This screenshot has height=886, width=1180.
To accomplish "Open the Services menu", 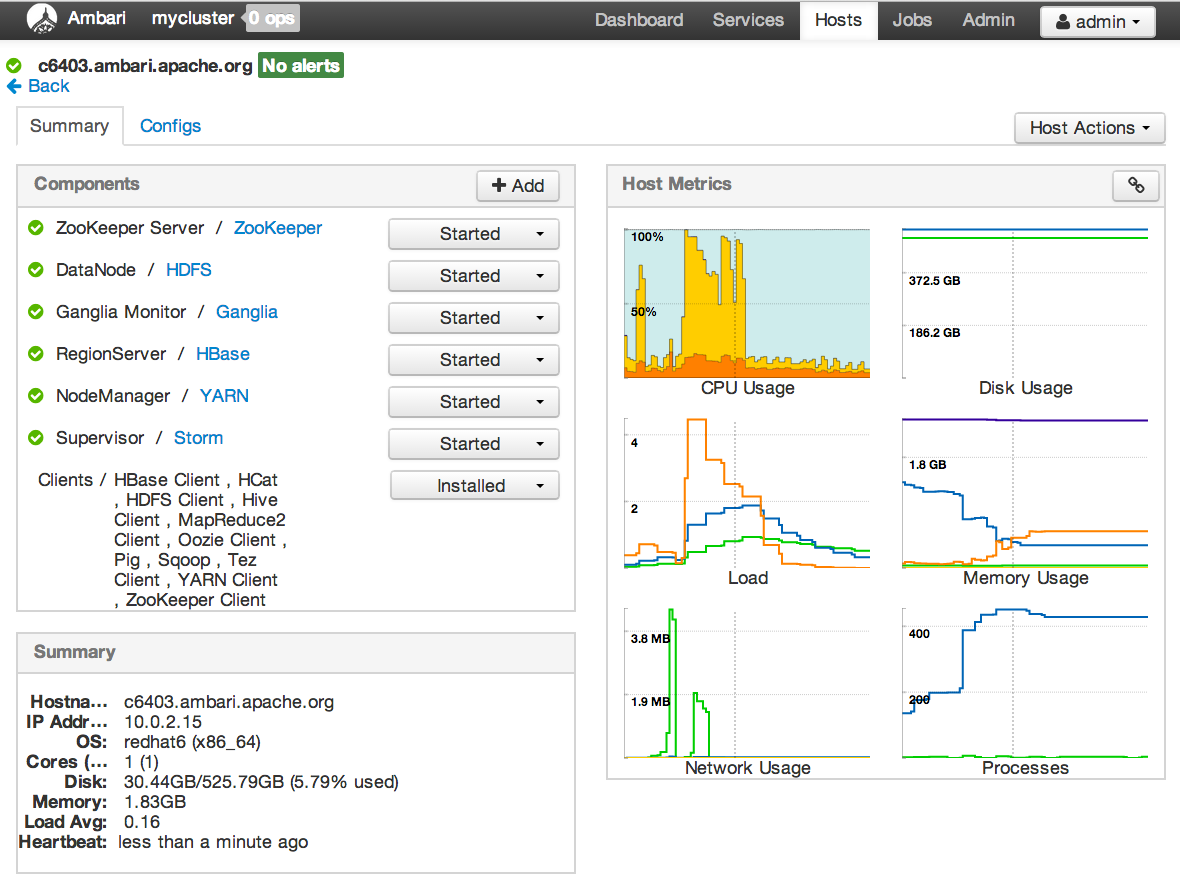I will coord(748,20).
